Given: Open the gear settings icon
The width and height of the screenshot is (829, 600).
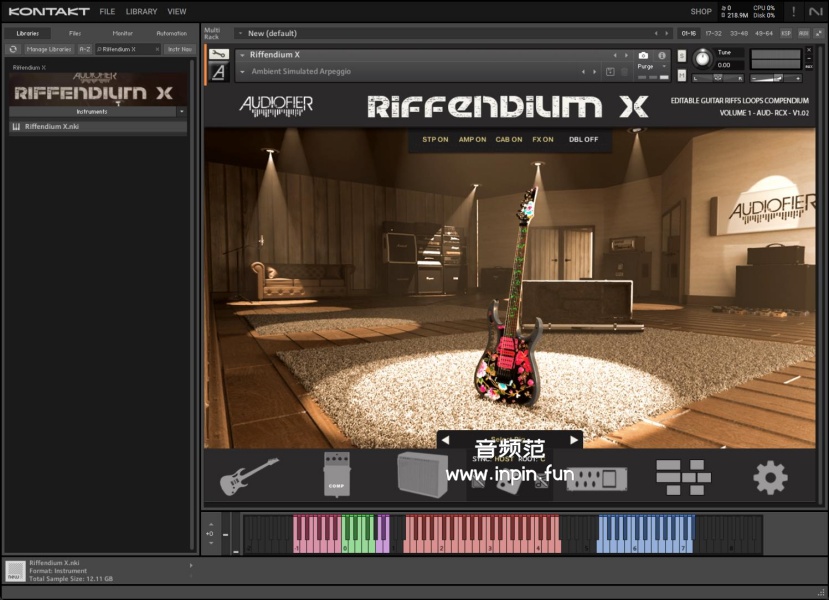Looking at the screenshot, I should tap(770, 477).
